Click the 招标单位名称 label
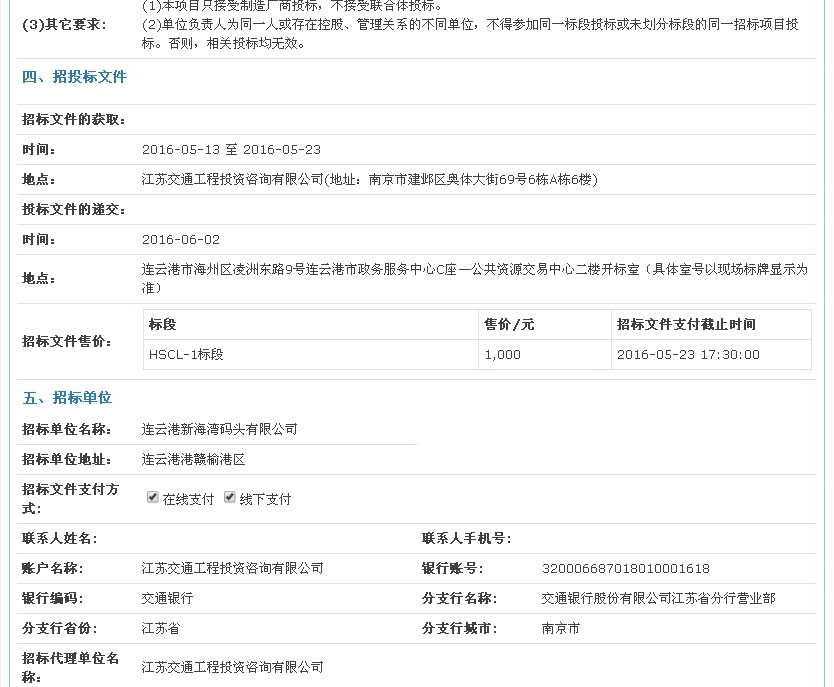 click(x=67, y=429)
